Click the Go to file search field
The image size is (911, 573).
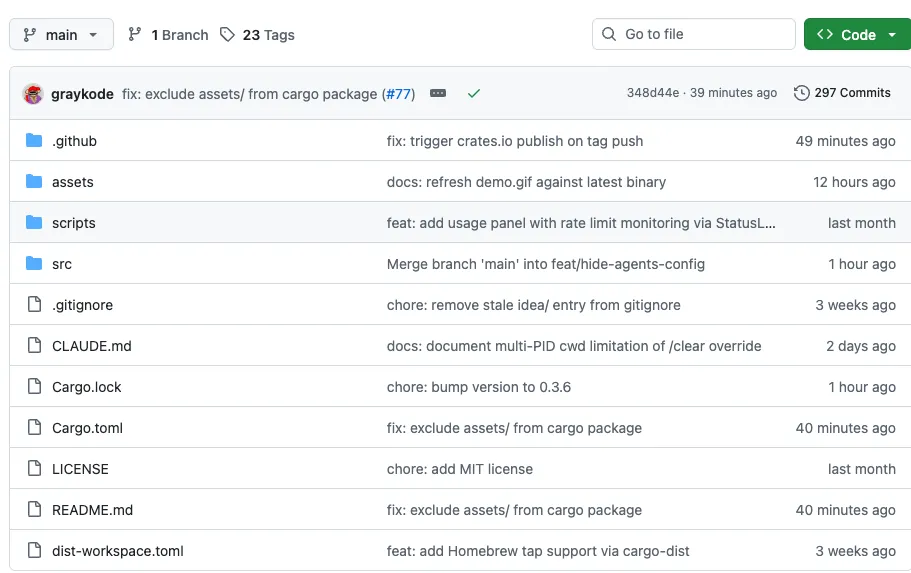pyautogui.click(x=693, y=34)
